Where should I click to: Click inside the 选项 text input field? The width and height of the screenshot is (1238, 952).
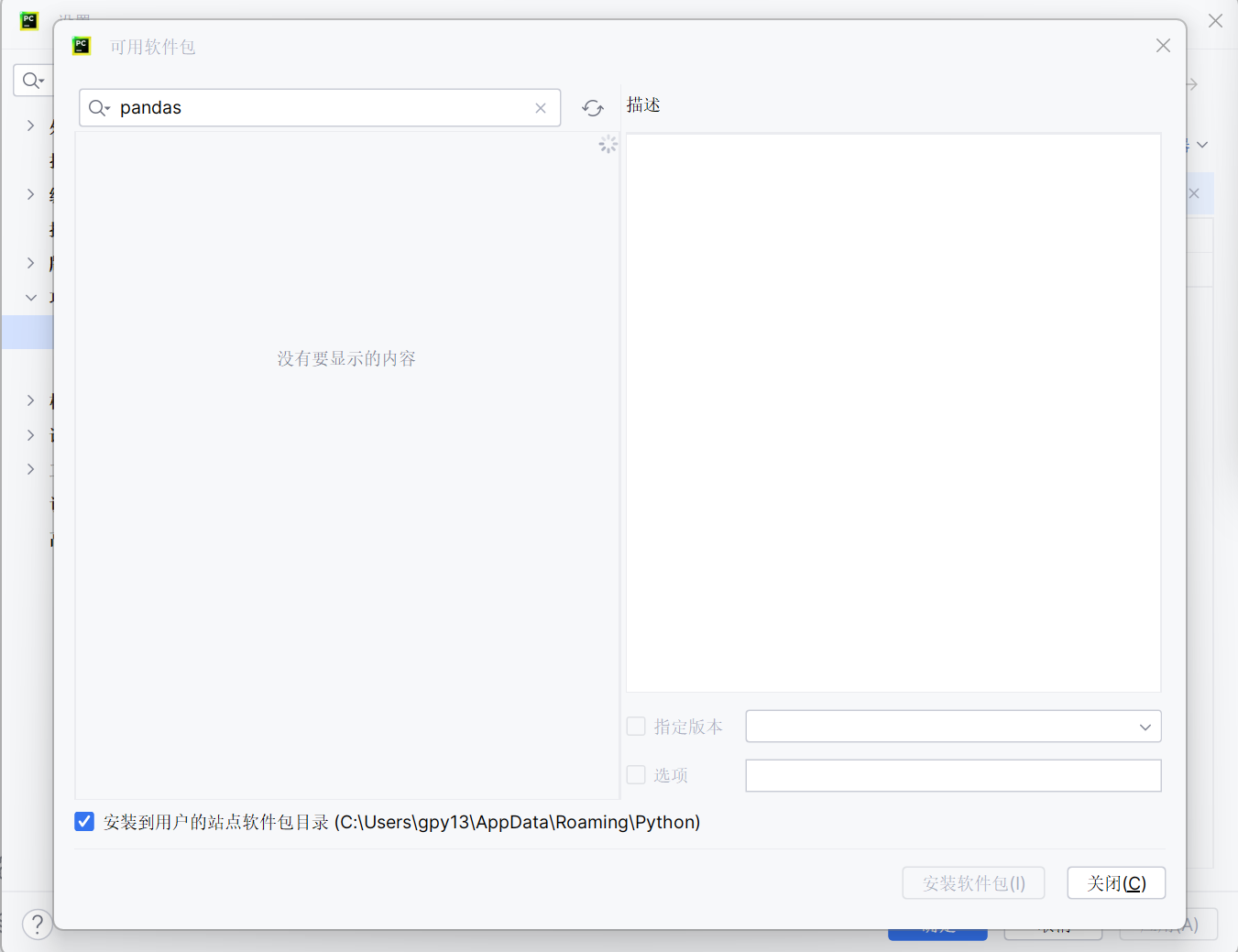point(953,775)
